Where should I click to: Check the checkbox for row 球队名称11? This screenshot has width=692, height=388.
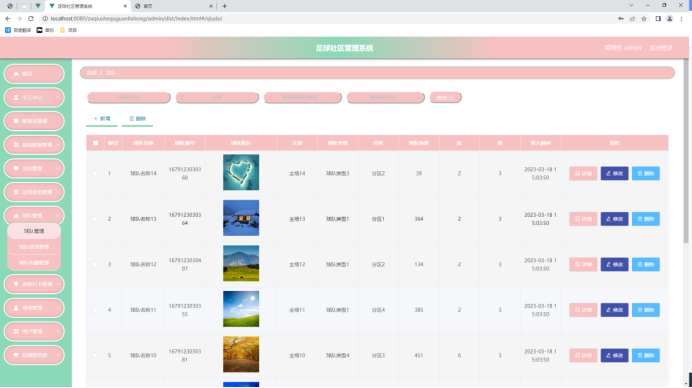(95, 310)
